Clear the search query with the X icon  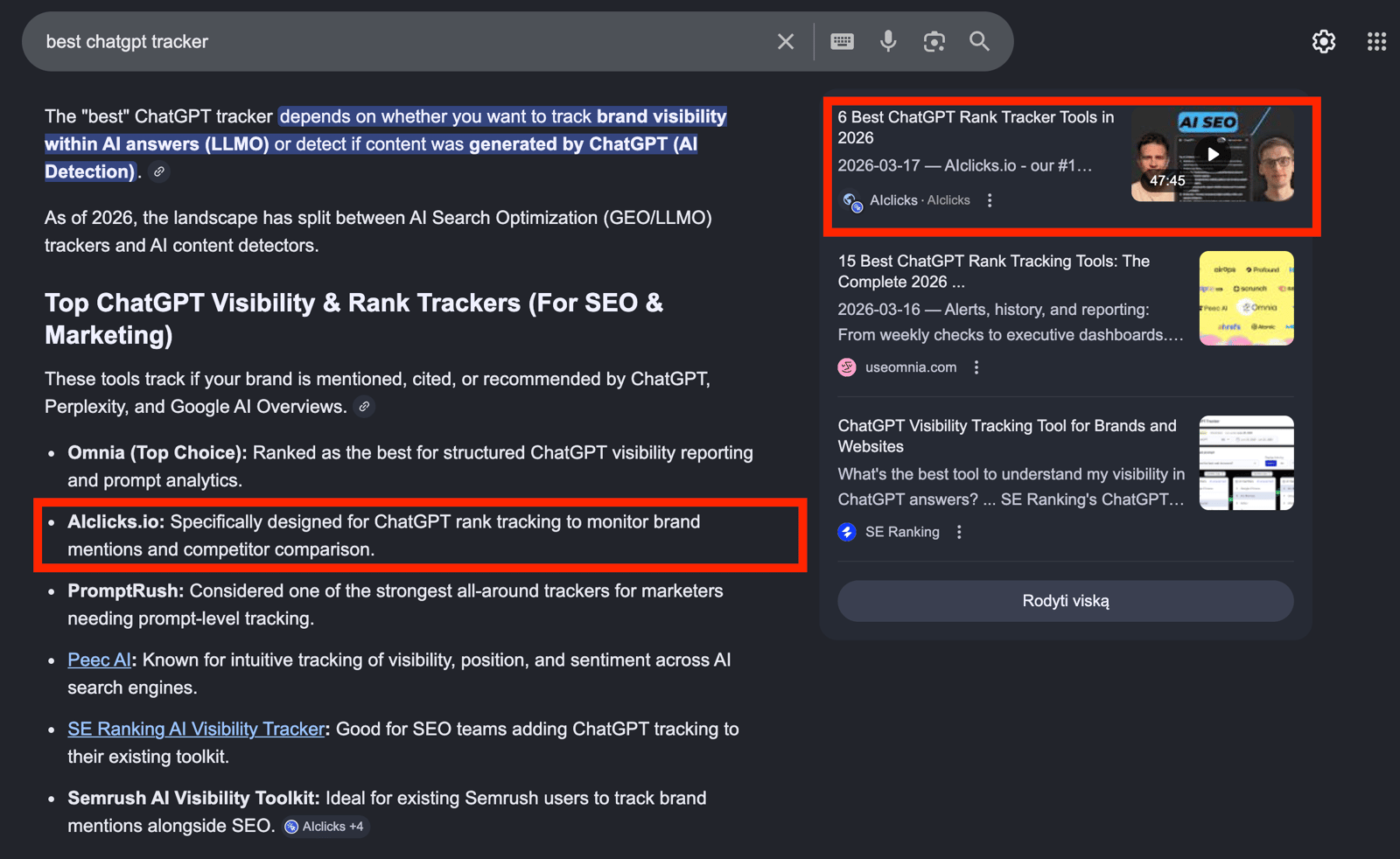785,42
